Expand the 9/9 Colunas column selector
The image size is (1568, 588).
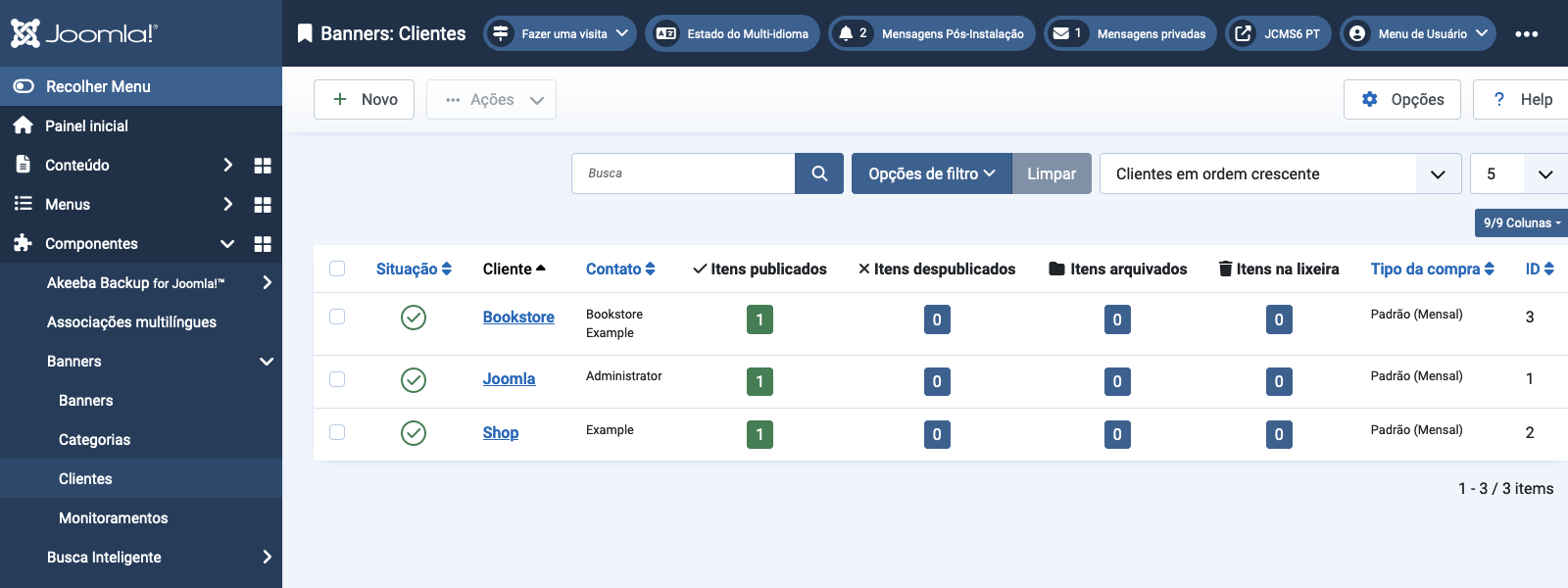(x=1521, y=222)
